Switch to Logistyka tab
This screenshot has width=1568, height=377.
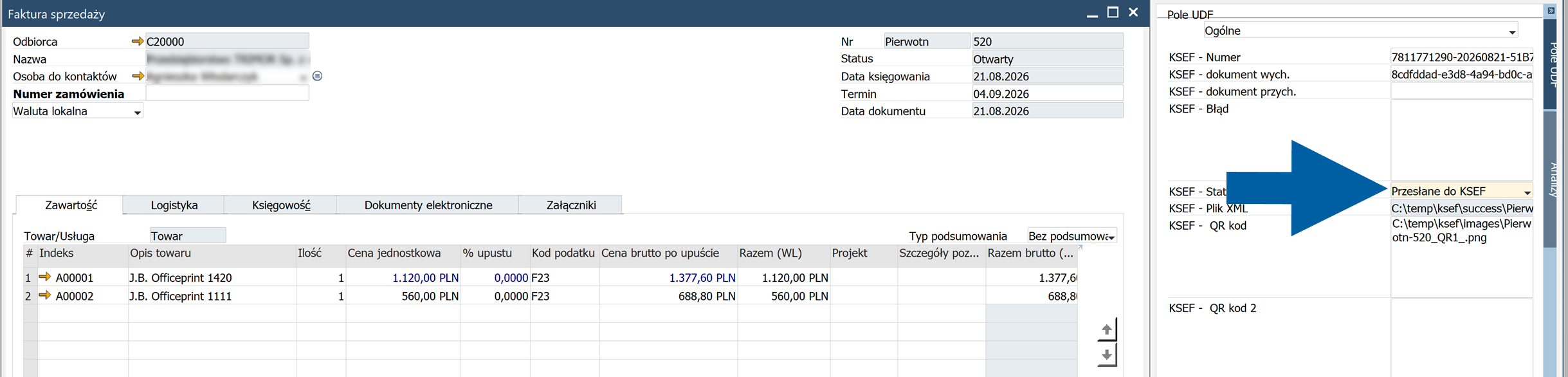174,205
